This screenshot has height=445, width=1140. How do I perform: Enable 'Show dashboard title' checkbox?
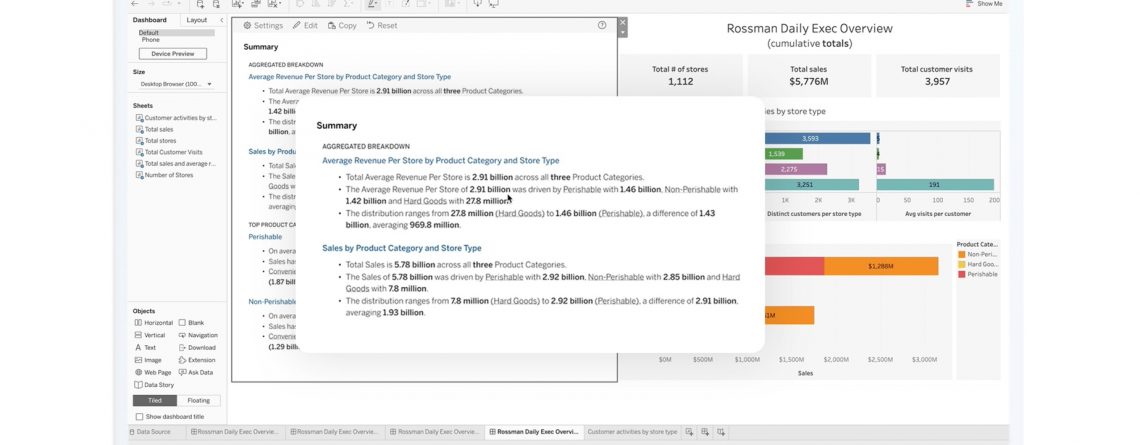click(140, 417)
